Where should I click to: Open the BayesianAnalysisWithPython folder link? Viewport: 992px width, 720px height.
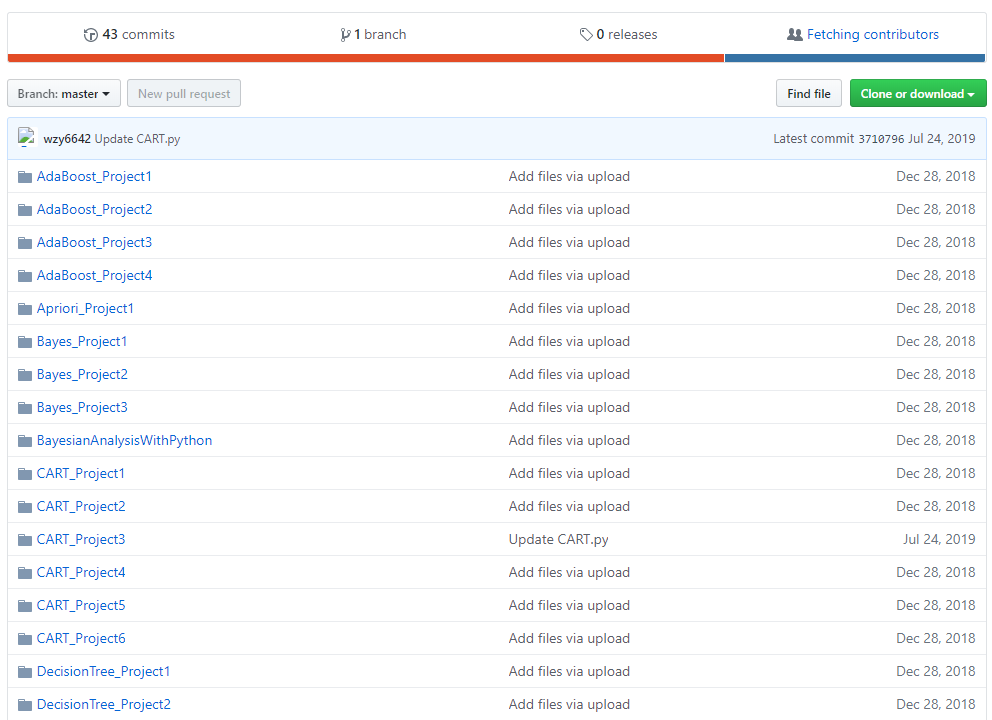tap(124, 440)
